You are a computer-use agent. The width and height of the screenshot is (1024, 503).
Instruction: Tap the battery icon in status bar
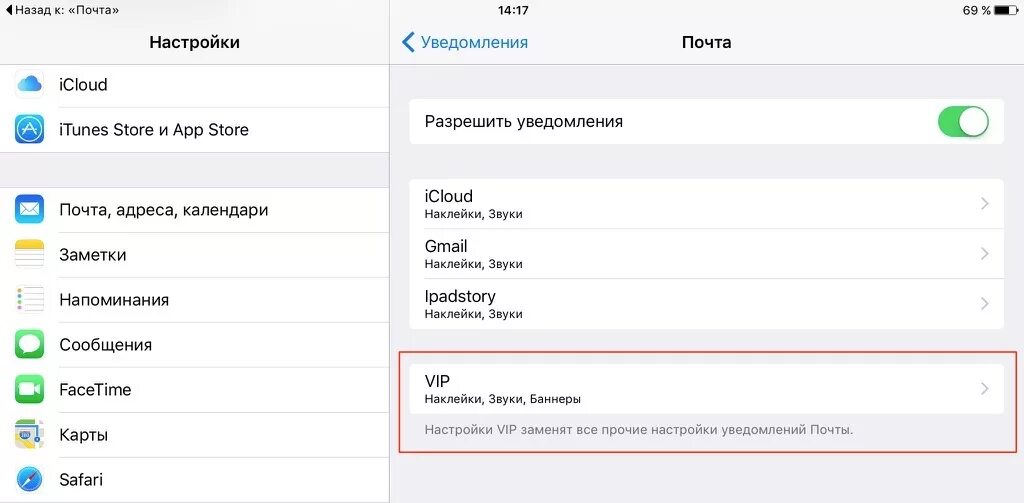(x=1007, y=10)
